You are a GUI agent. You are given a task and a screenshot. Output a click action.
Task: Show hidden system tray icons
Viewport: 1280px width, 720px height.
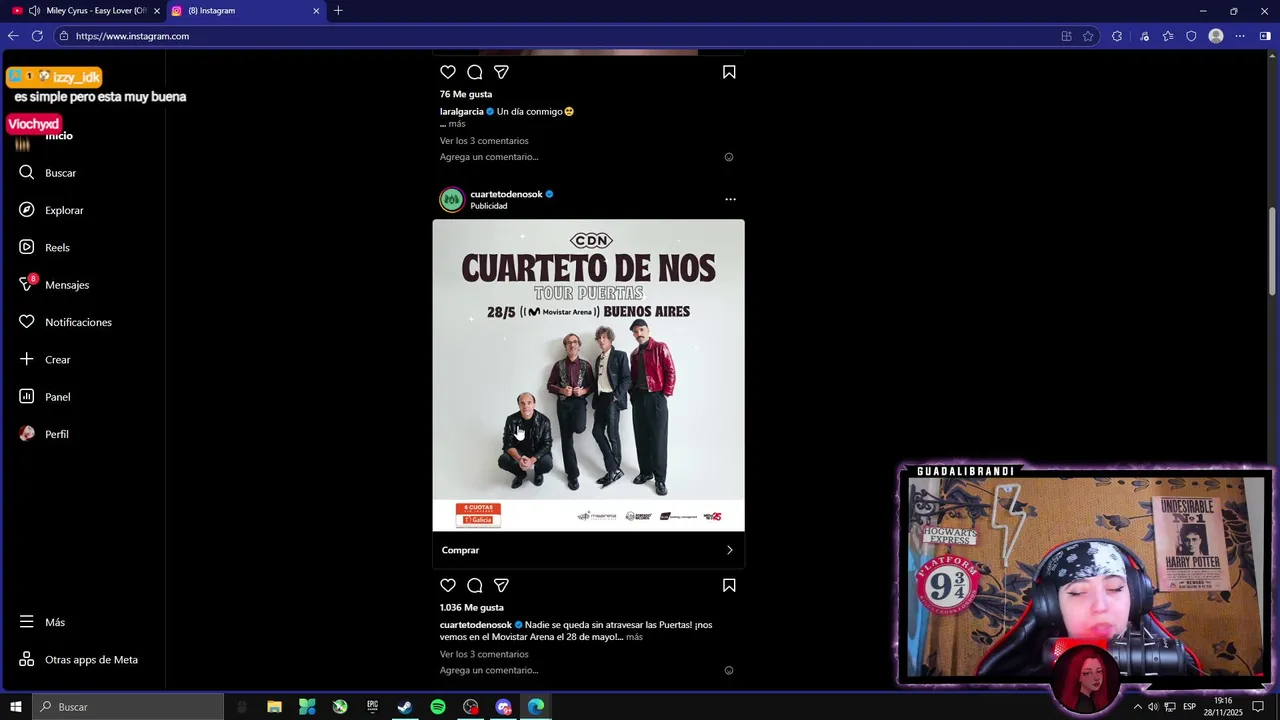(x=1137, y=707)
